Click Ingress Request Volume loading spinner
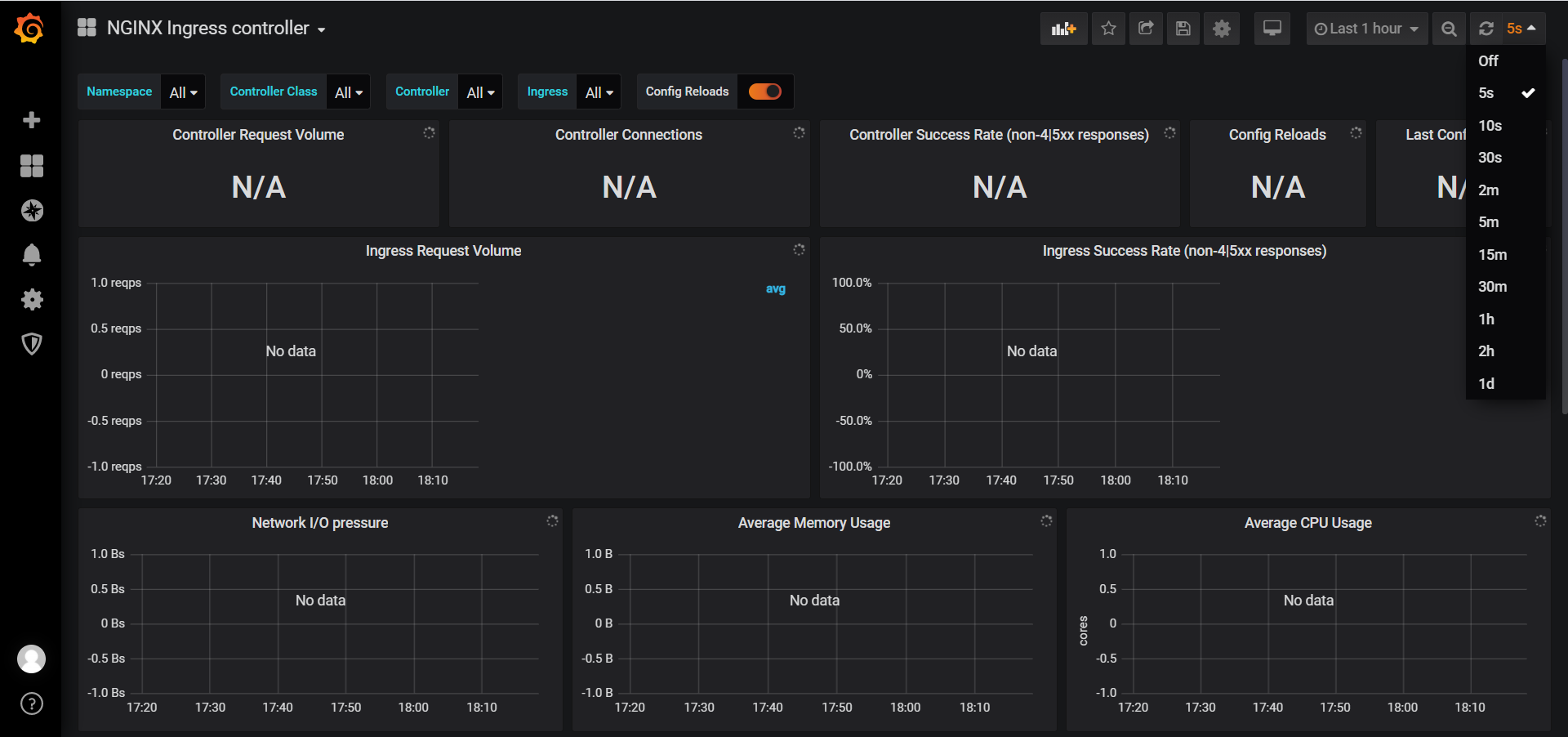 coord(799,249)
